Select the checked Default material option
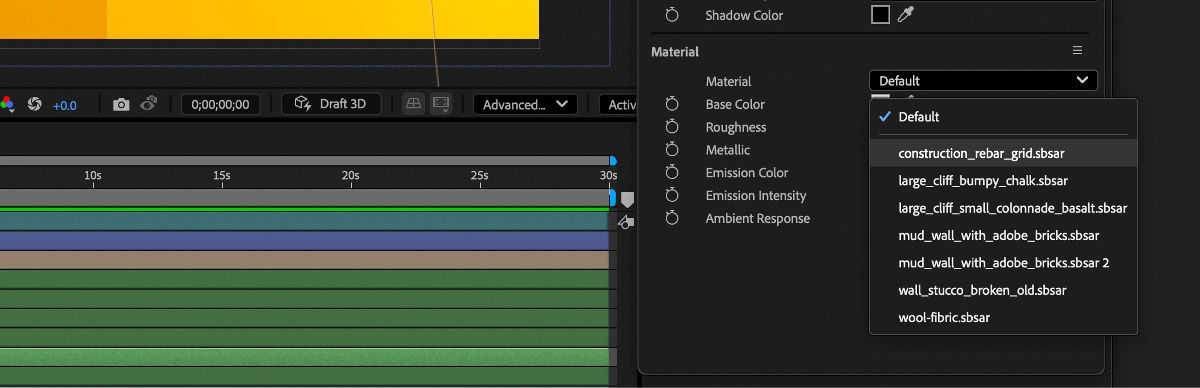Screen dimensions: 1200x388 (x=1003, y=117)
